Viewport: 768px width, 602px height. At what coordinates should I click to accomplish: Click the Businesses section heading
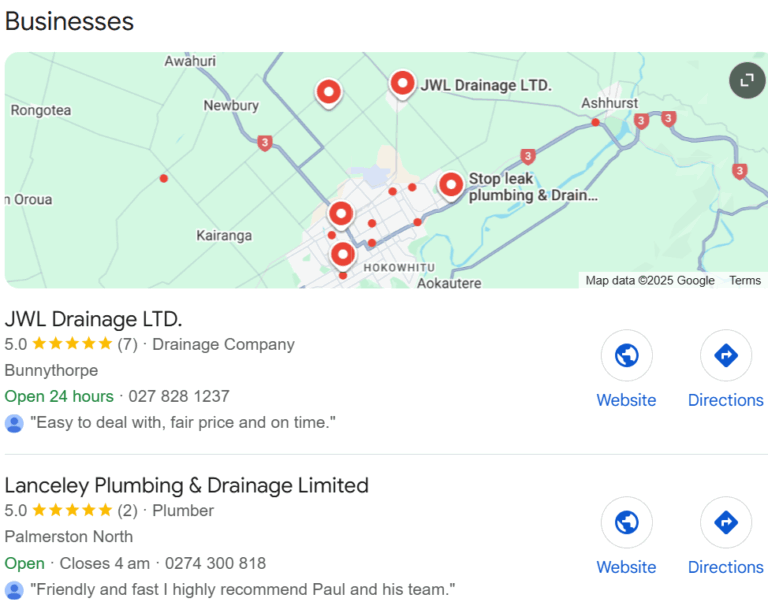point(69,20)
